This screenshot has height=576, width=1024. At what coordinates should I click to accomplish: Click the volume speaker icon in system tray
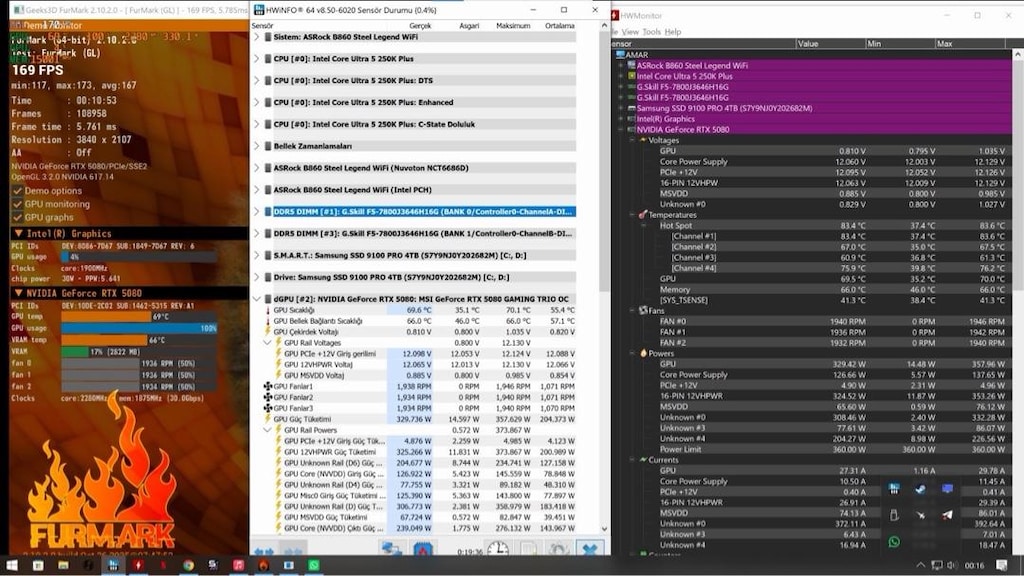tap(952, 565)
